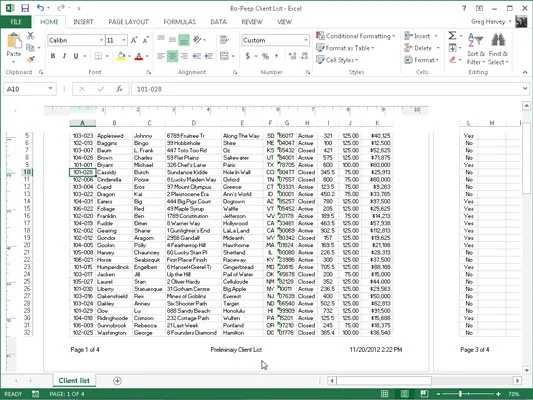Screen dimensions: 533x400
Task: Open the Calibri font name dropdown
Action: click(101, 40)
